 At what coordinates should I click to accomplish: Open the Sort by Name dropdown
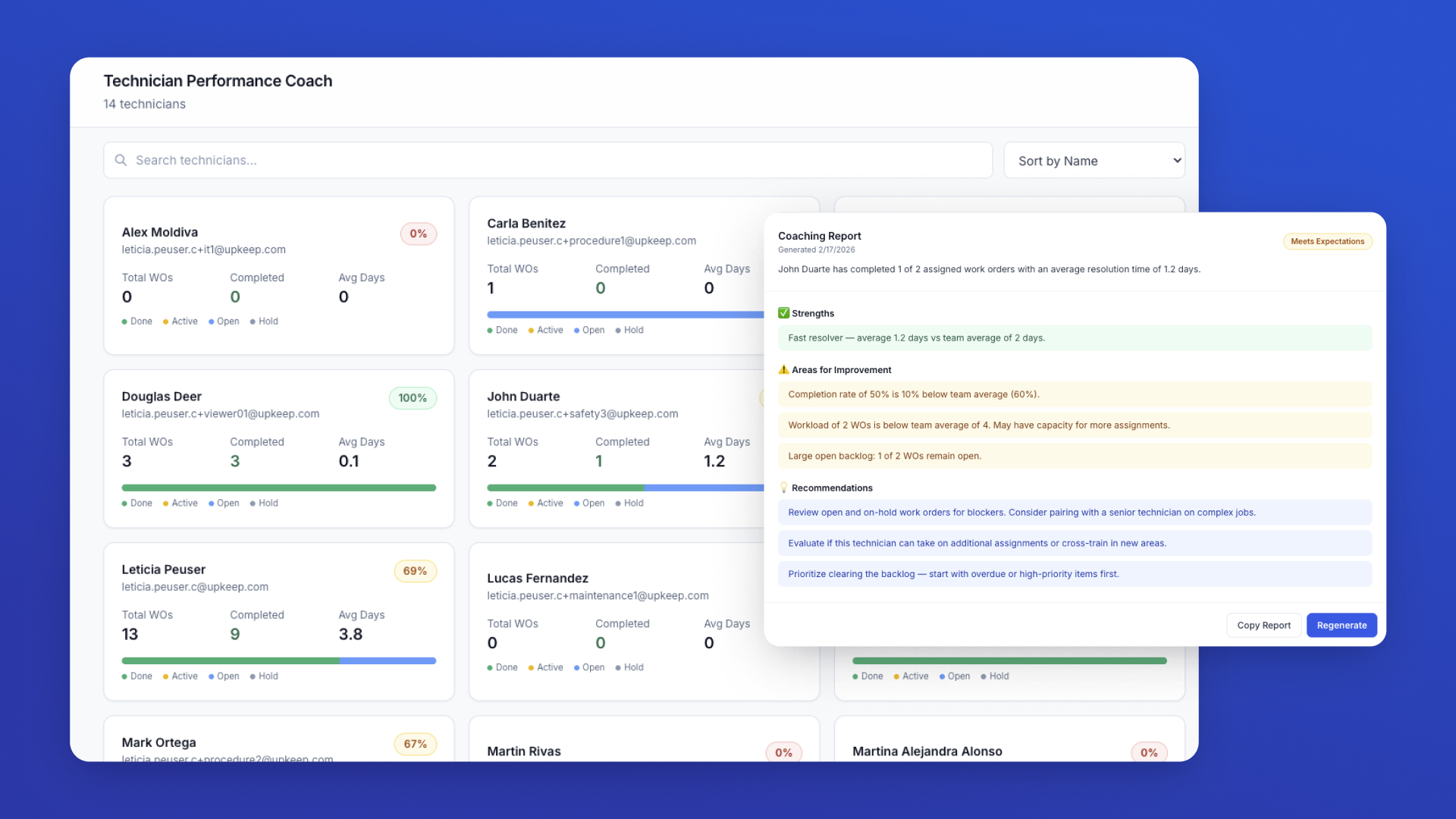point(1094,160)
